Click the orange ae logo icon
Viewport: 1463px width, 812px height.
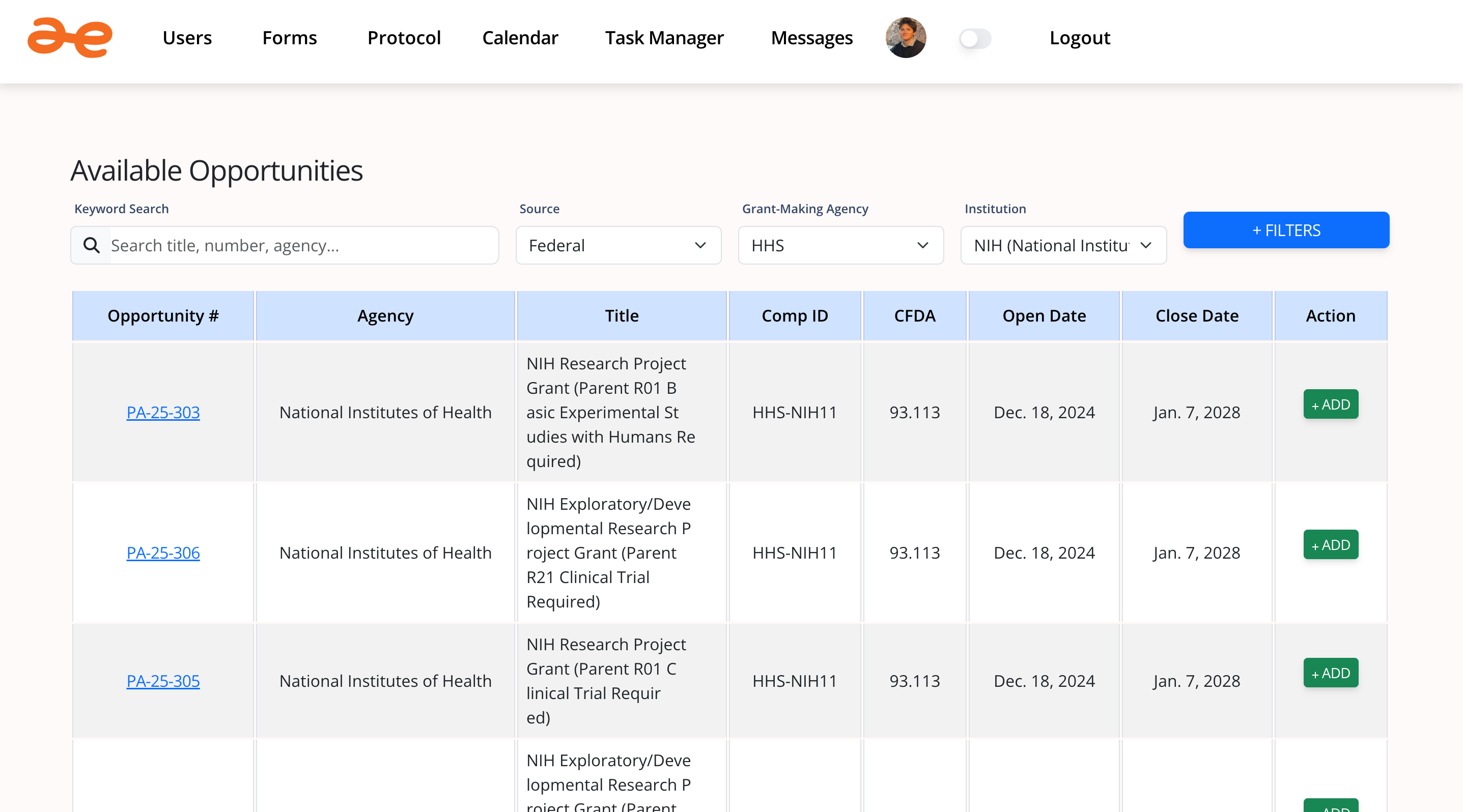click(x=70, y=38)
